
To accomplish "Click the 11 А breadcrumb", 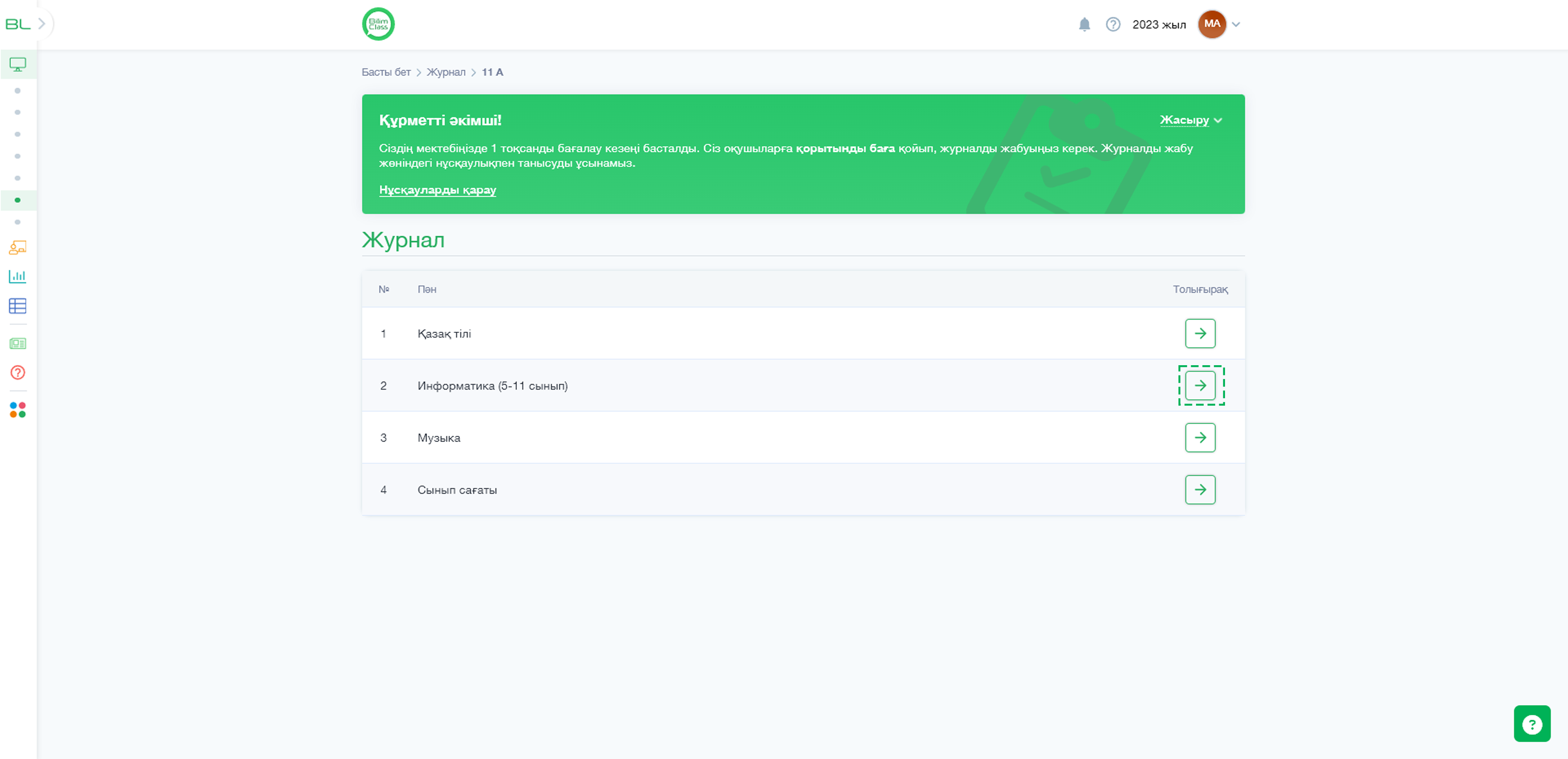I will [x=492, y=72].
